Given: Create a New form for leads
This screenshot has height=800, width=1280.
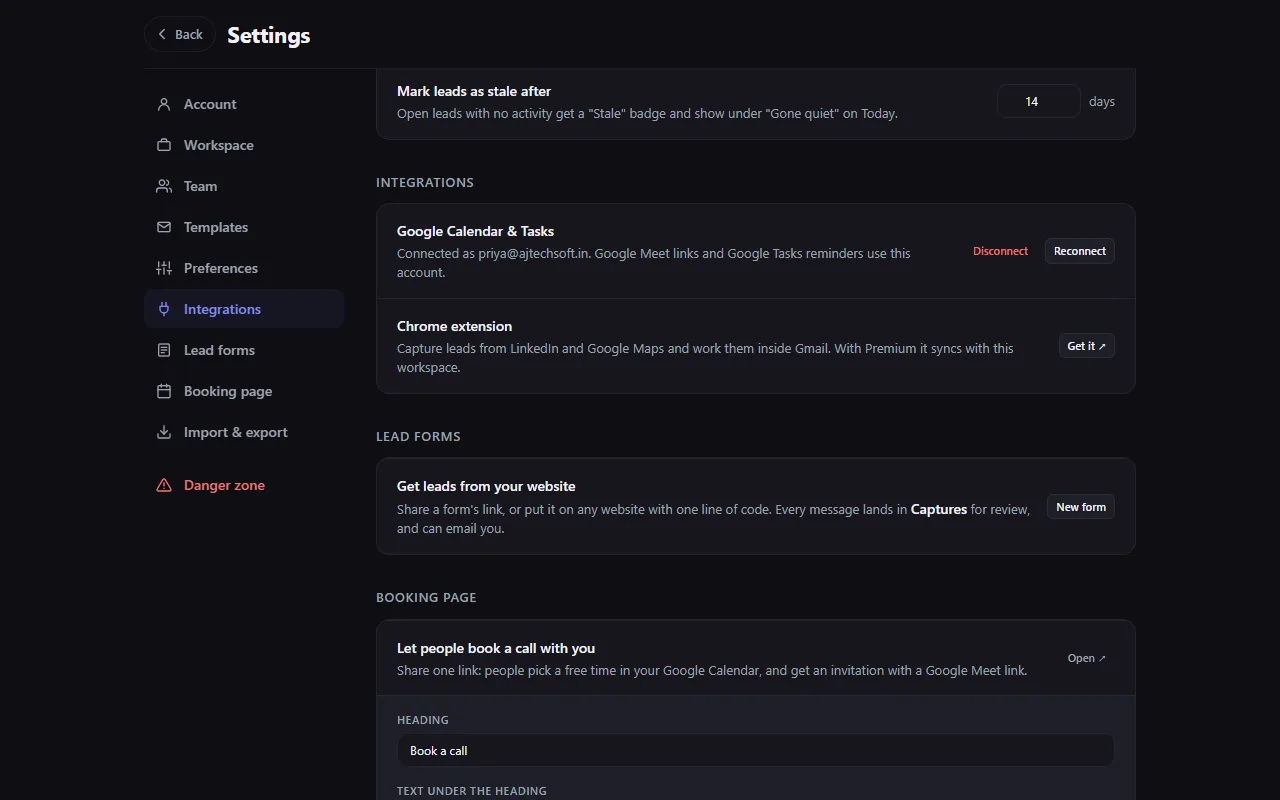Looking at the screenshot, I should (x=1081, y=507).
